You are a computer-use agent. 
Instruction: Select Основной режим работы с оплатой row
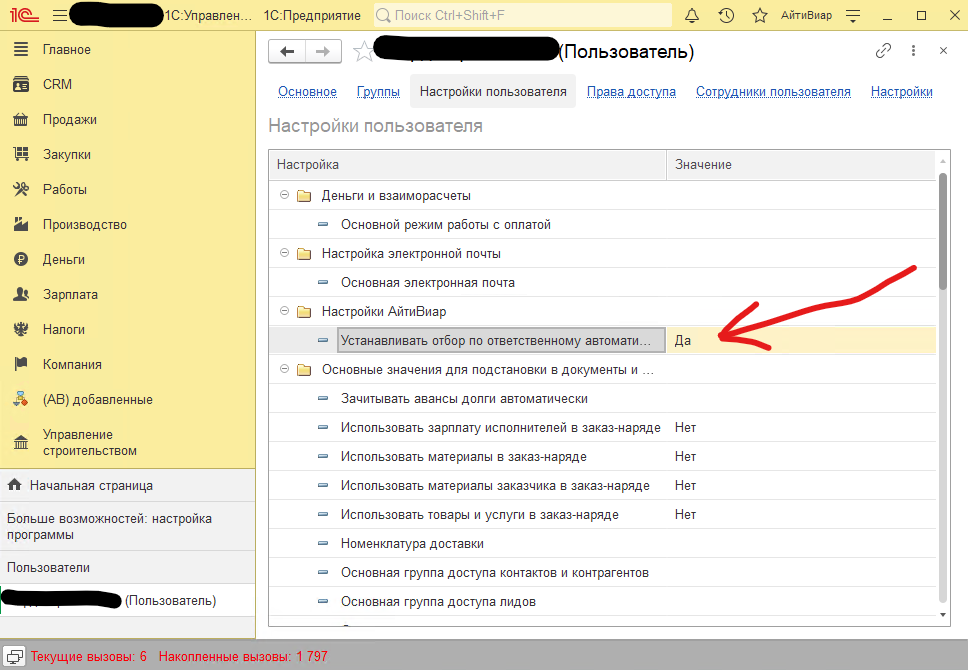(x=603, y=225)
